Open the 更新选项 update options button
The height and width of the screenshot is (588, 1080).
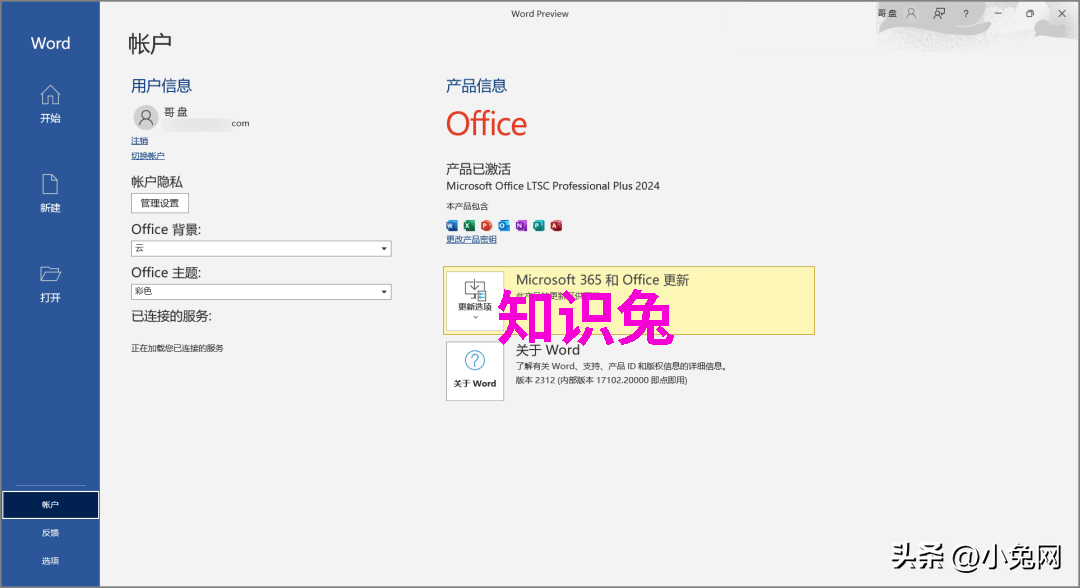[x=475, y=301]
